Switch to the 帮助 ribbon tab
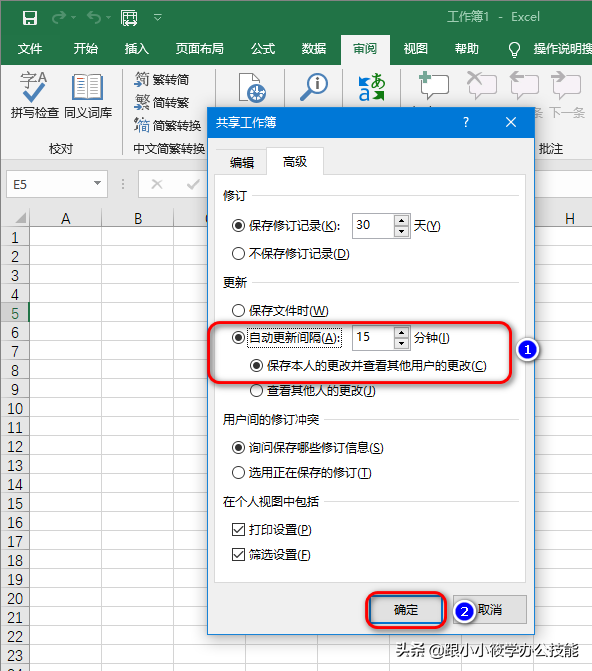The image size is (592, 671). [467, 49]
